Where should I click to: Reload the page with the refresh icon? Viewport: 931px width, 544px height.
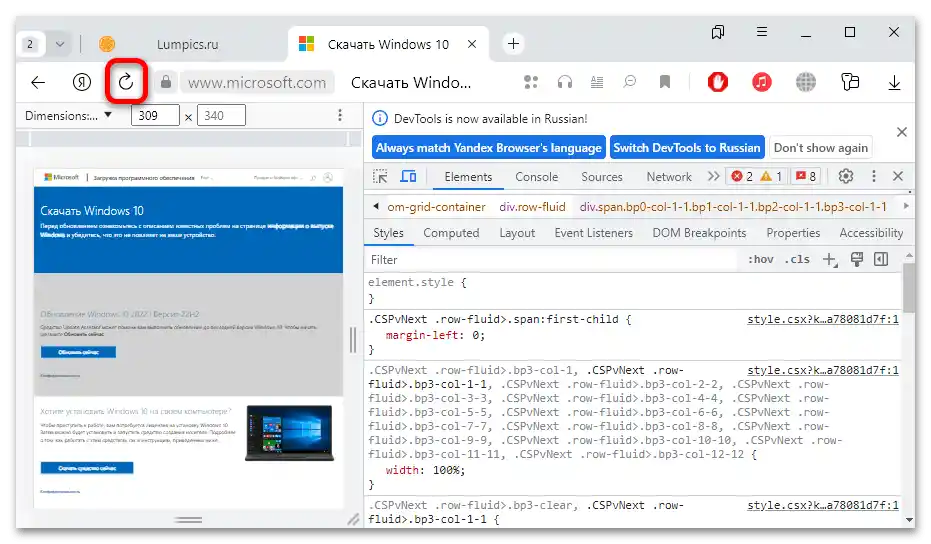pyautogui.click(x=126, y=82)
